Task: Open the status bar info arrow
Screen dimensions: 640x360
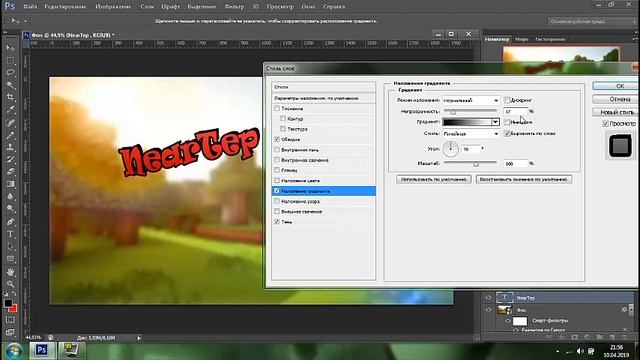Action: [x=139, y=338]
